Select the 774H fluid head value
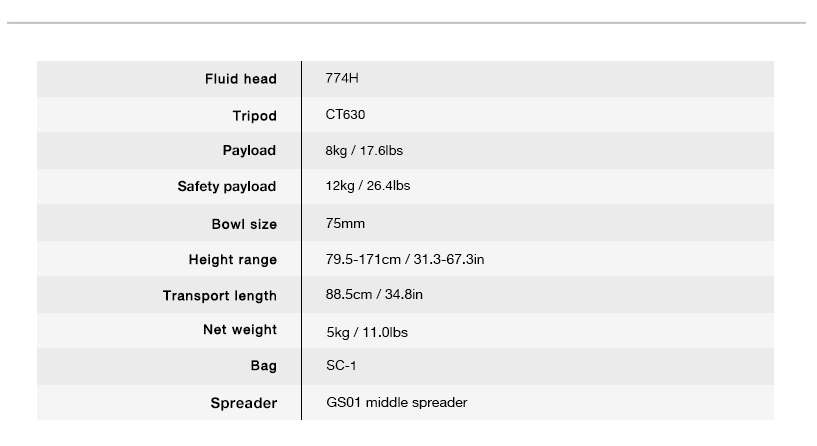The height and width of the screenshot is (446, 817). [x=342, y=78]
